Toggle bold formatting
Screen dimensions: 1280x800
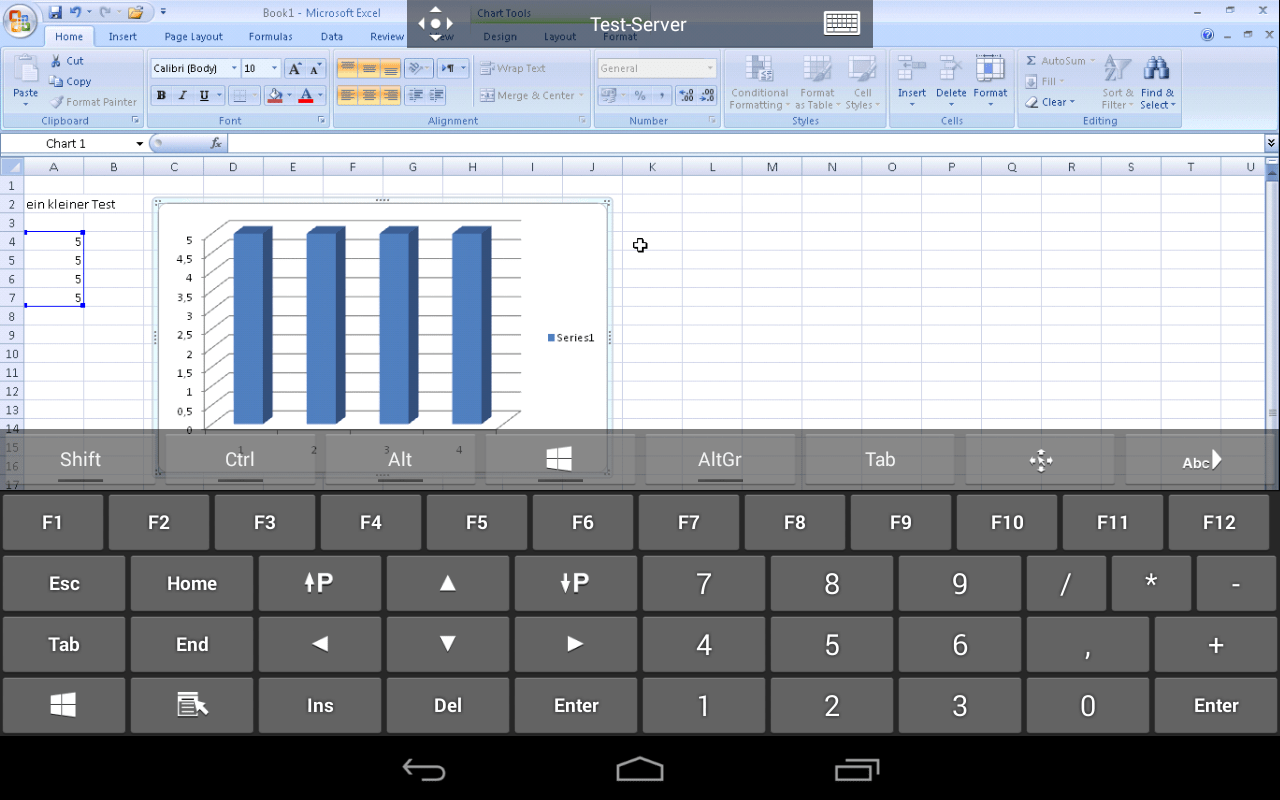(x=161, y=96)
